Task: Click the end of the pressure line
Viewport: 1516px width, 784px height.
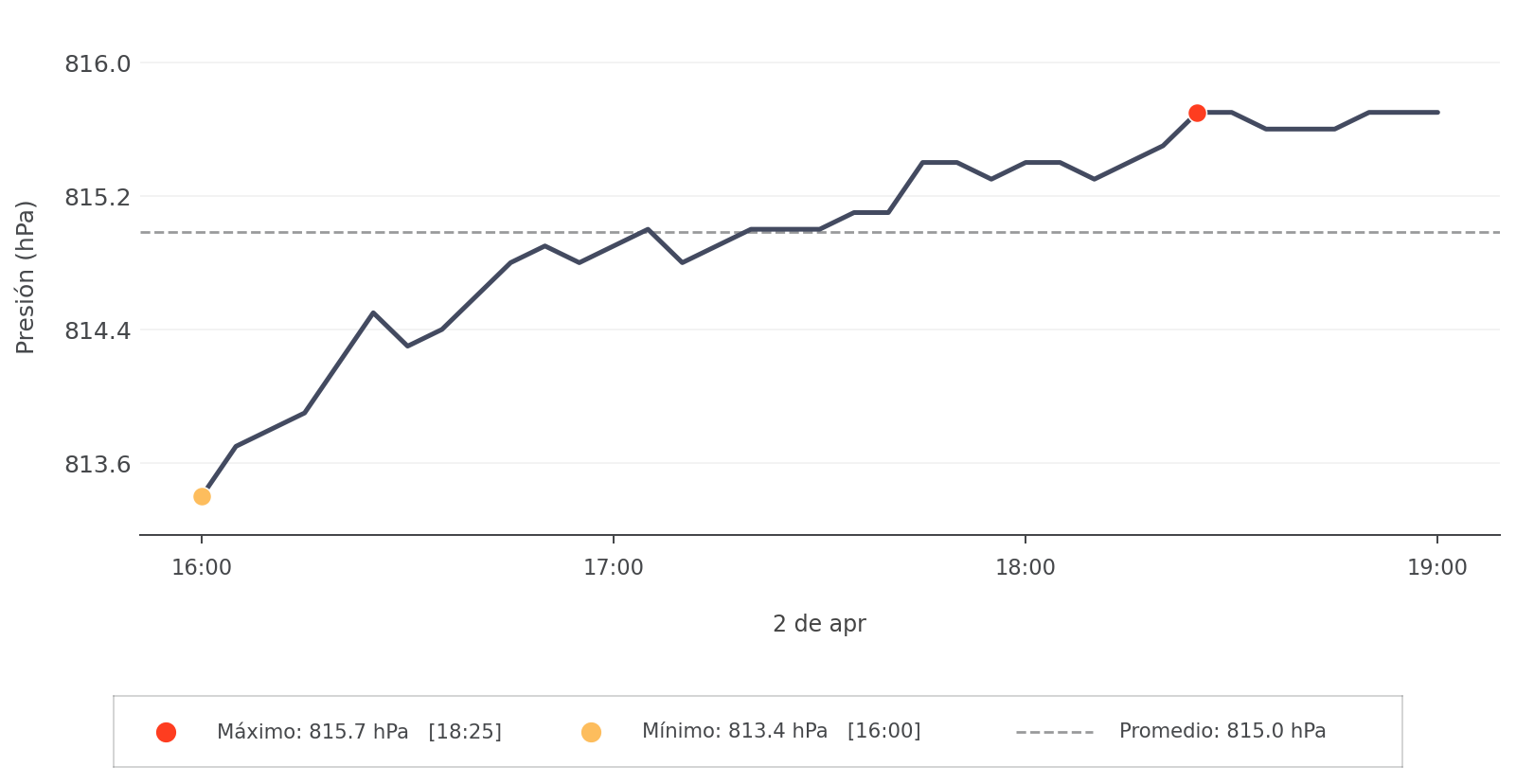Action: [1437, 113]
